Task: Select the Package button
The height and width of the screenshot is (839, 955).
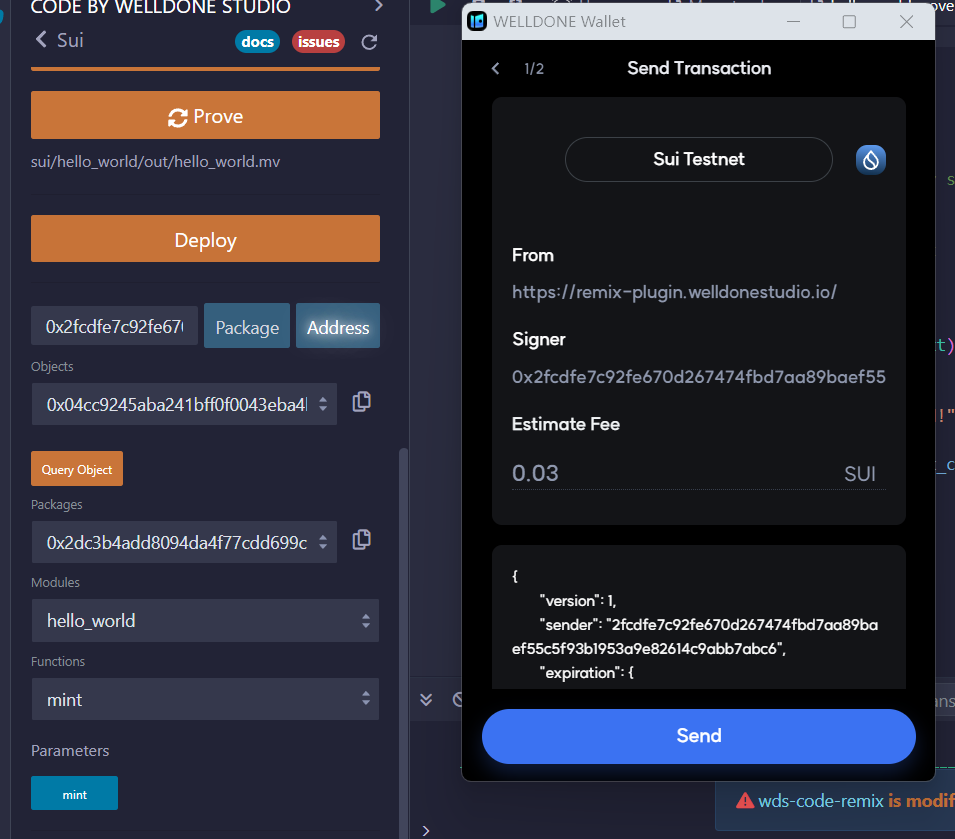Action: tap(247, 326)
